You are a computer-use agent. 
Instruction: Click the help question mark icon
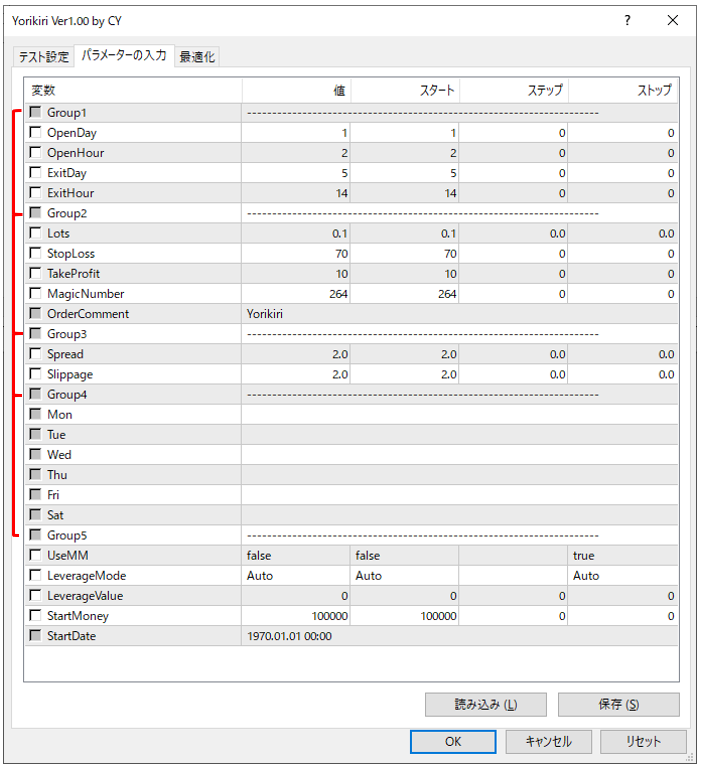point(627,20)
